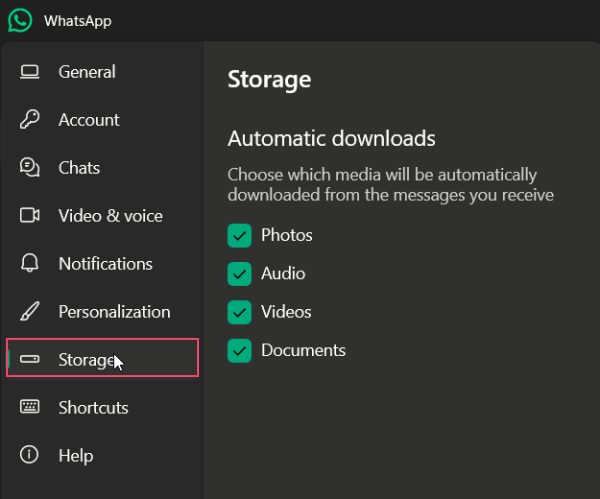Screen dimensions: 600x499
Task: Click the Shortcuts keyboard icon
Action: pos(29,407)
